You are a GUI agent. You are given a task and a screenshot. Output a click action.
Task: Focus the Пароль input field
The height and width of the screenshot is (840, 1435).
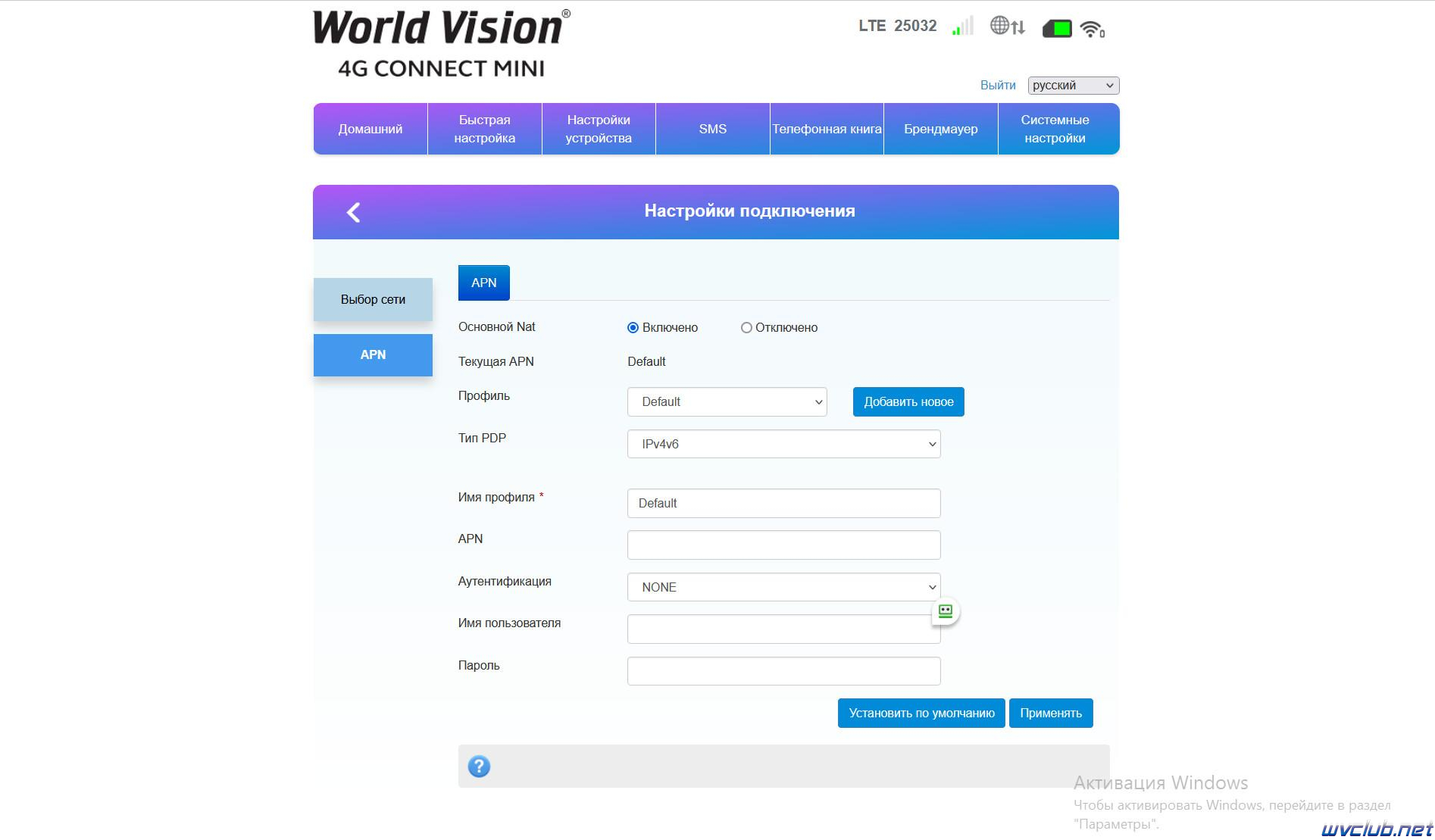(x=783, y=671)
